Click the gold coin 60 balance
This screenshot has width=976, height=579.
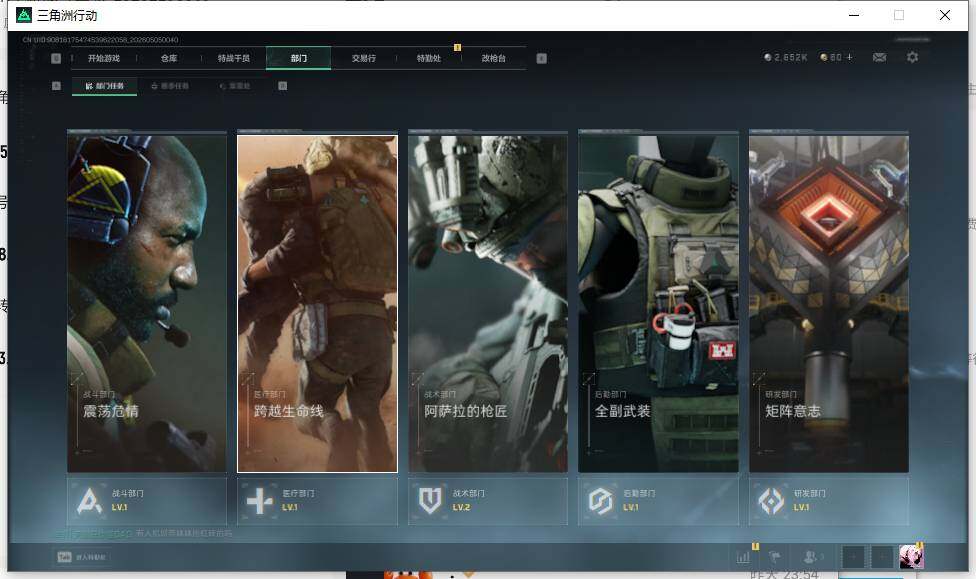coord(831,57)
